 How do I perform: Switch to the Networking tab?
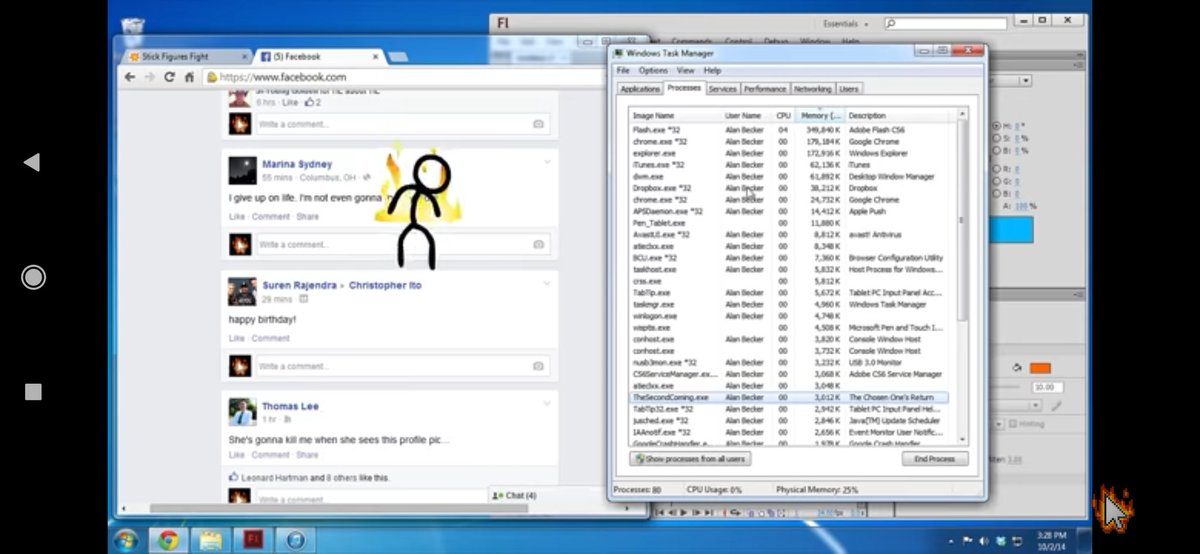coord(812,89)
